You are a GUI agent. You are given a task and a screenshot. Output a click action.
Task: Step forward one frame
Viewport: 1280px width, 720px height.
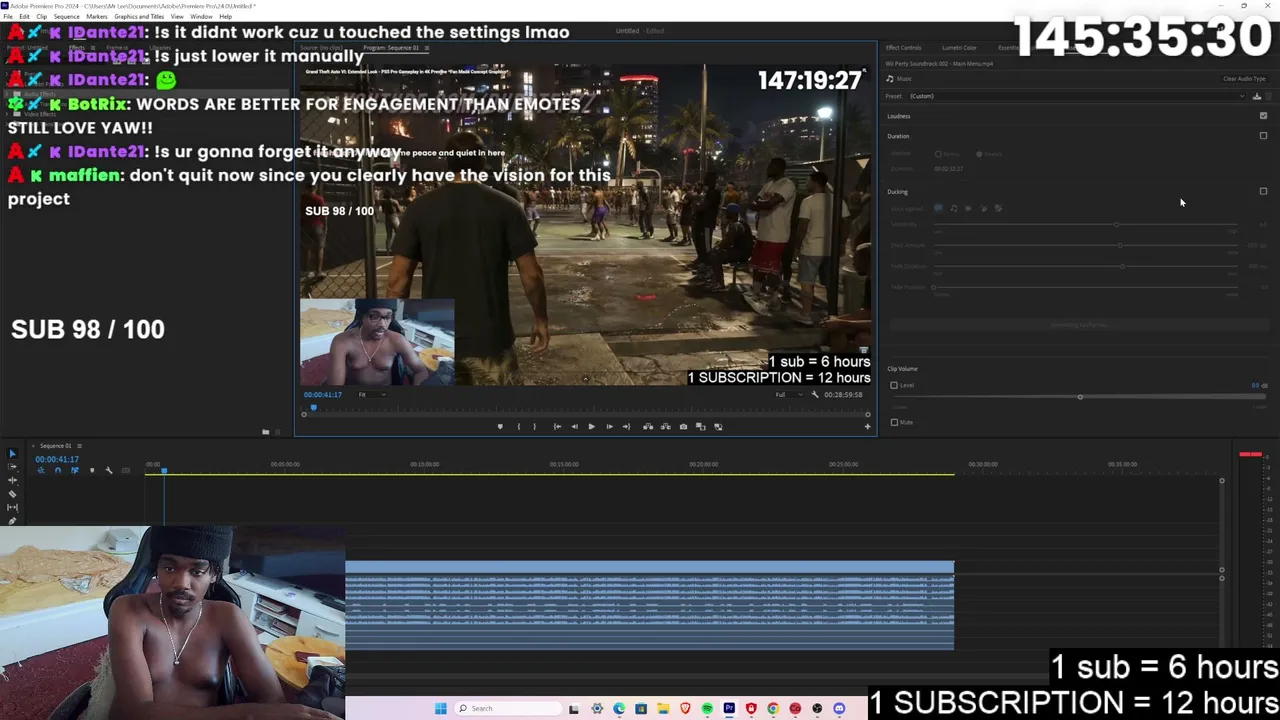609,427
